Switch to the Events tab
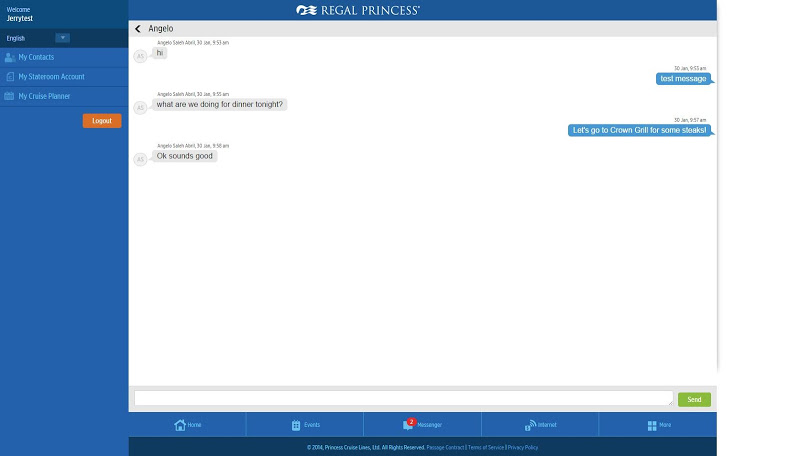 coord(305,424)
